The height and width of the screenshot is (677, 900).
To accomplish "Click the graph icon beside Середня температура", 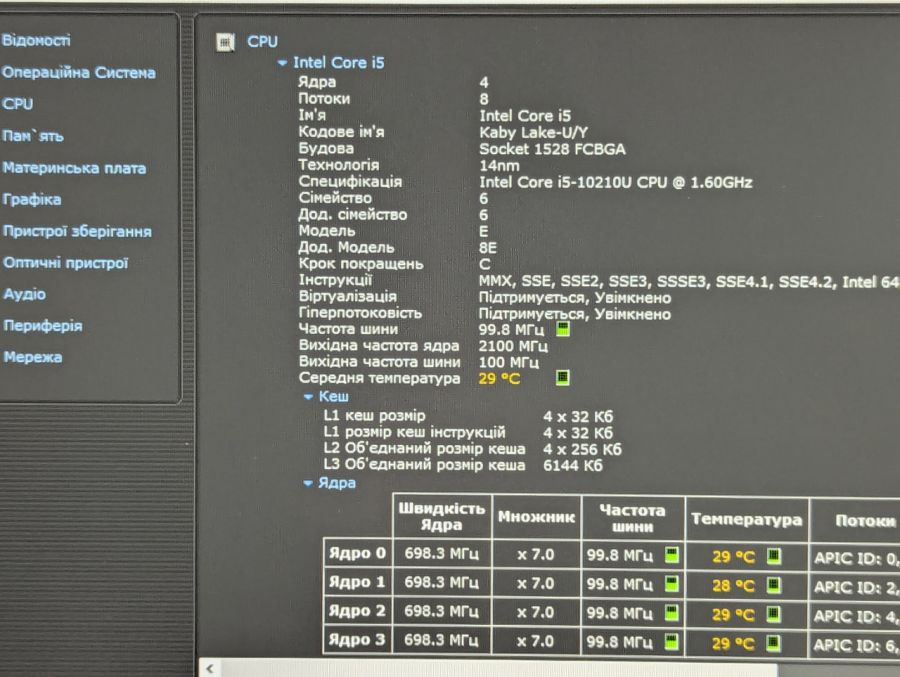I will tap(563, 377).
